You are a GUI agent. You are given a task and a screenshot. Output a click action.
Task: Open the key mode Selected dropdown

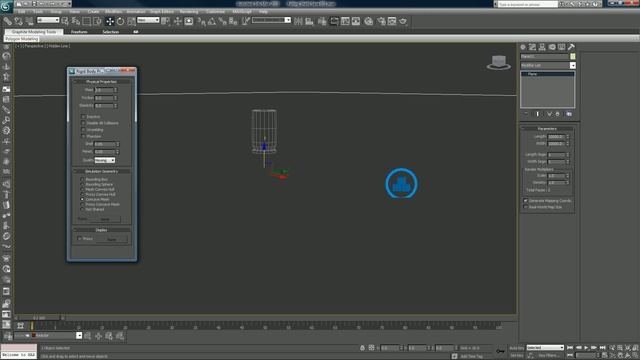(545, 348)
